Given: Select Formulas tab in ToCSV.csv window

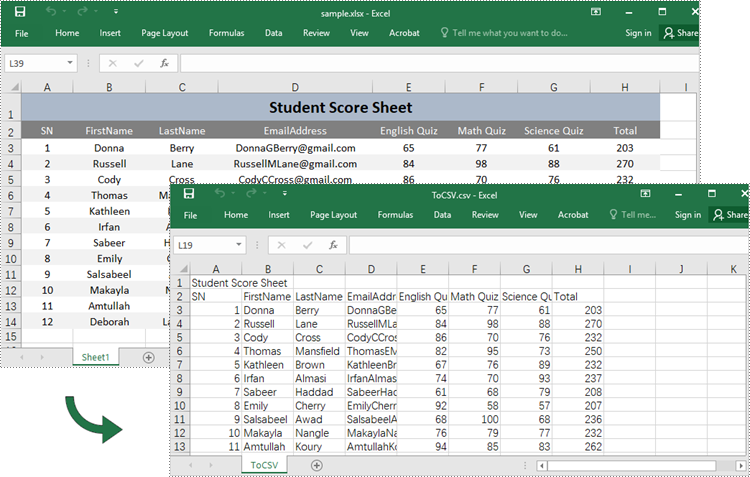Looking at the screenshot, I should (395, 215).
